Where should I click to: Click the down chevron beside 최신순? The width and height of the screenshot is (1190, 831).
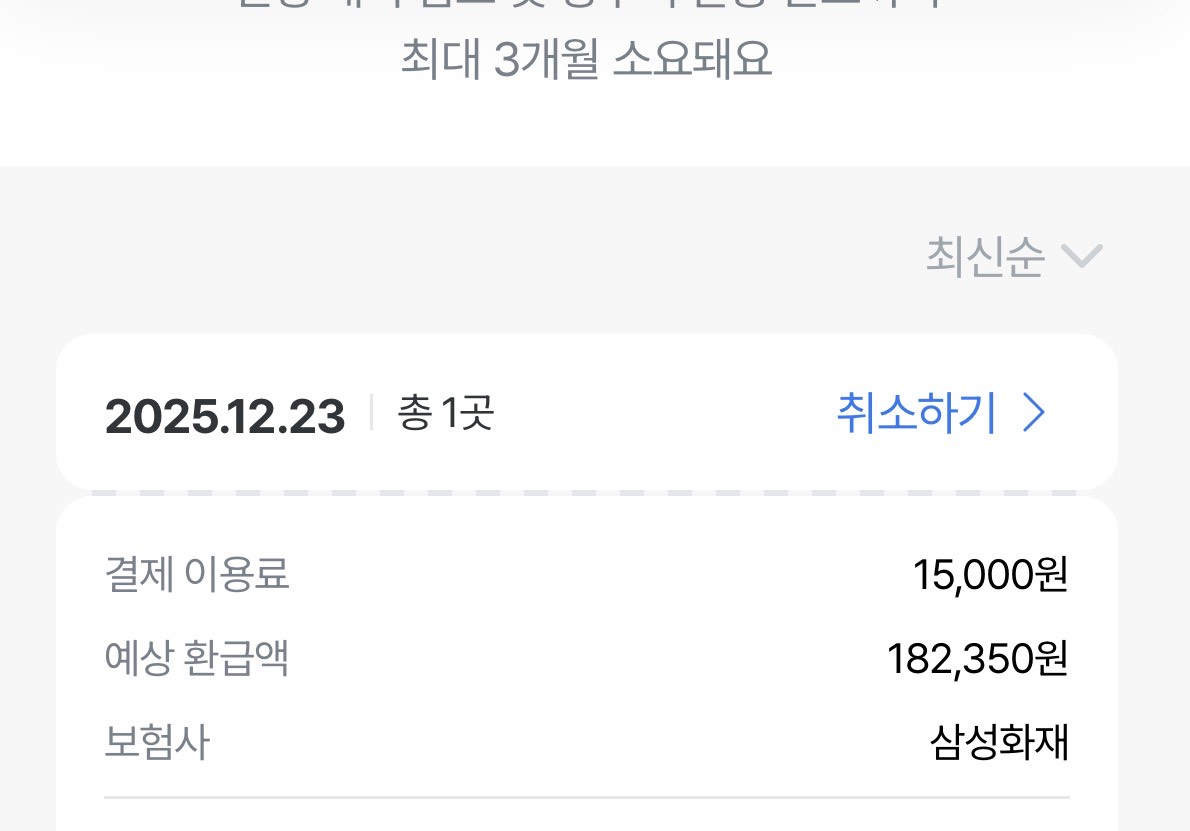[x=1081, y=257]
